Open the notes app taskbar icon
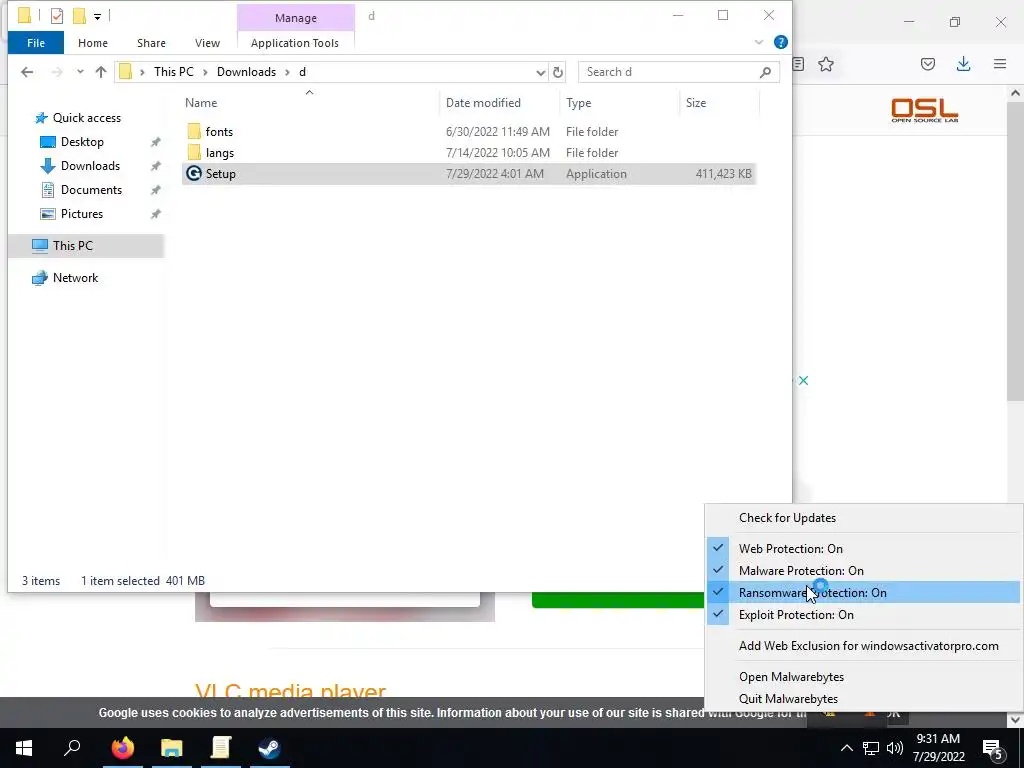Screen dimensions: 1024x768 221,748
